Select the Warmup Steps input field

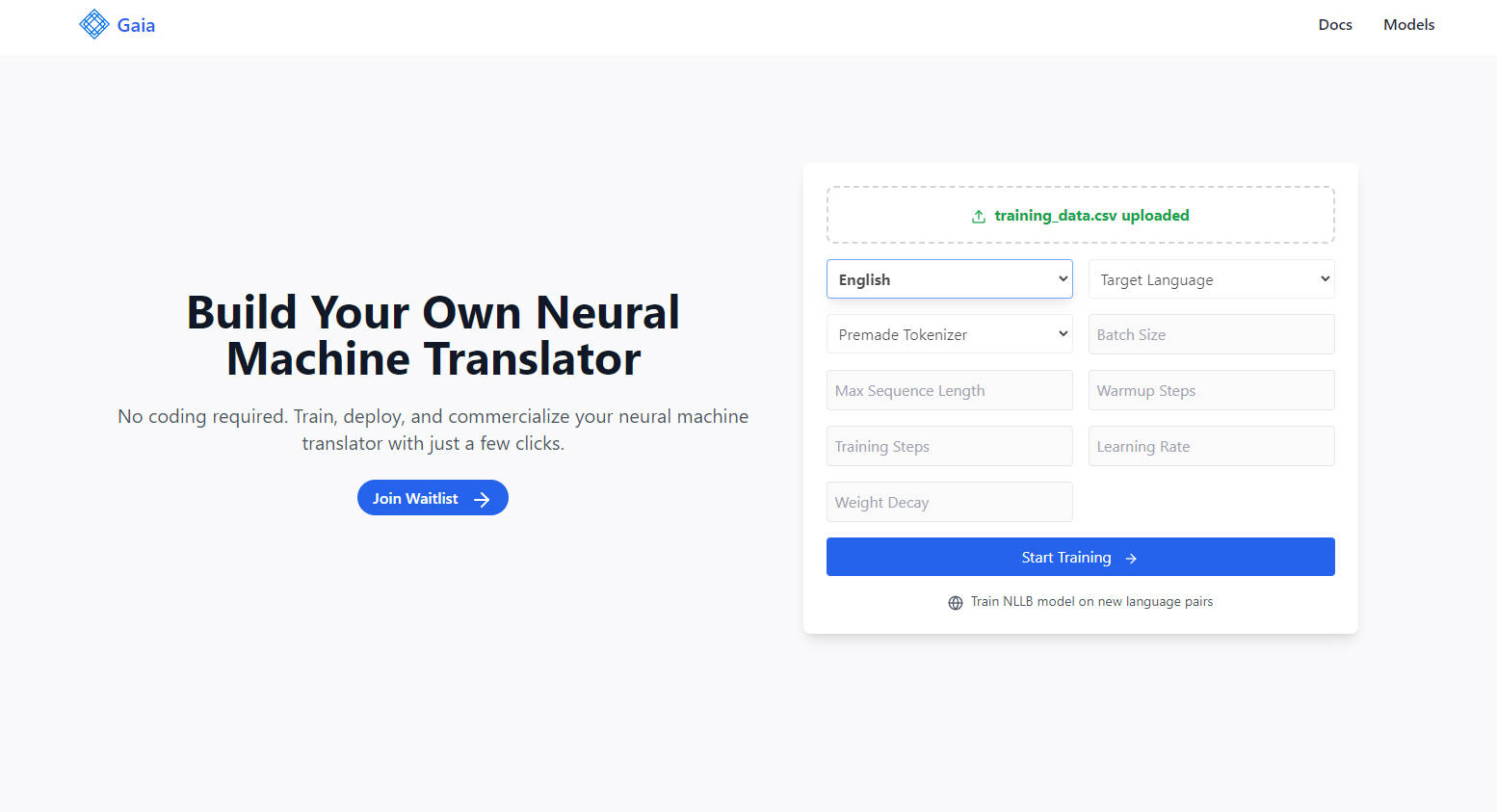[1211, 390]
